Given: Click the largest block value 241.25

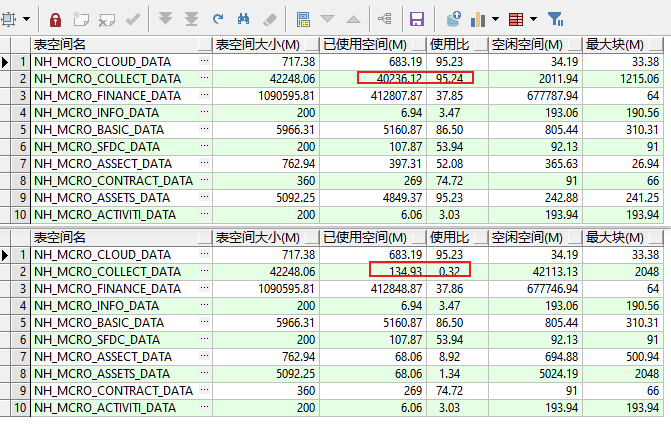Looking at the screenshot, I should [642, 198].
